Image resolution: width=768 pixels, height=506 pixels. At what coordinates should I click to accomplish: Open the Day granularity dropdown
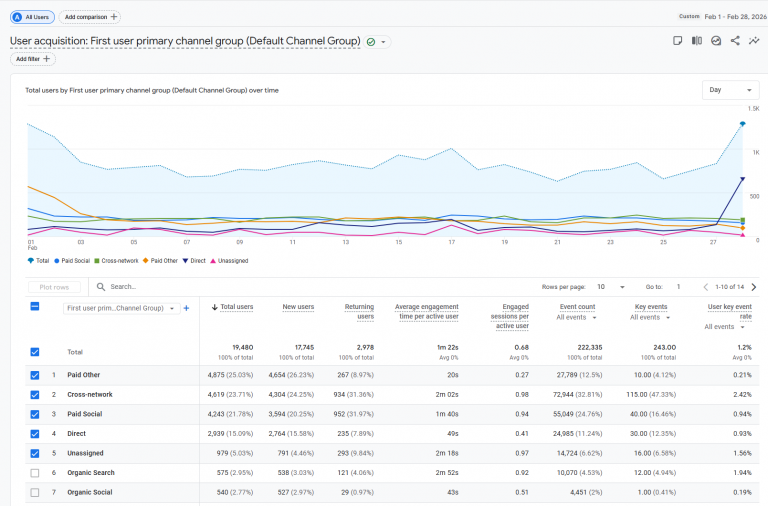point(730,90)
